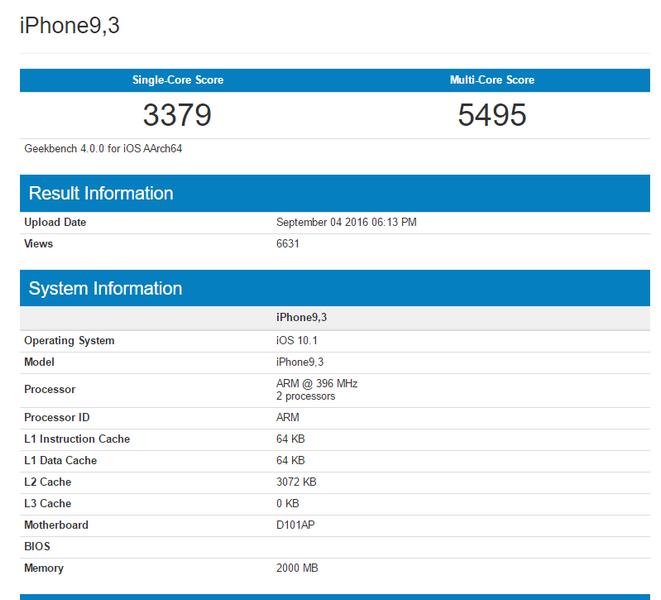The height and width of the screenshot is (600, 661).
Task: Select the 2 processors text
Action: click(x=306, y=396)
